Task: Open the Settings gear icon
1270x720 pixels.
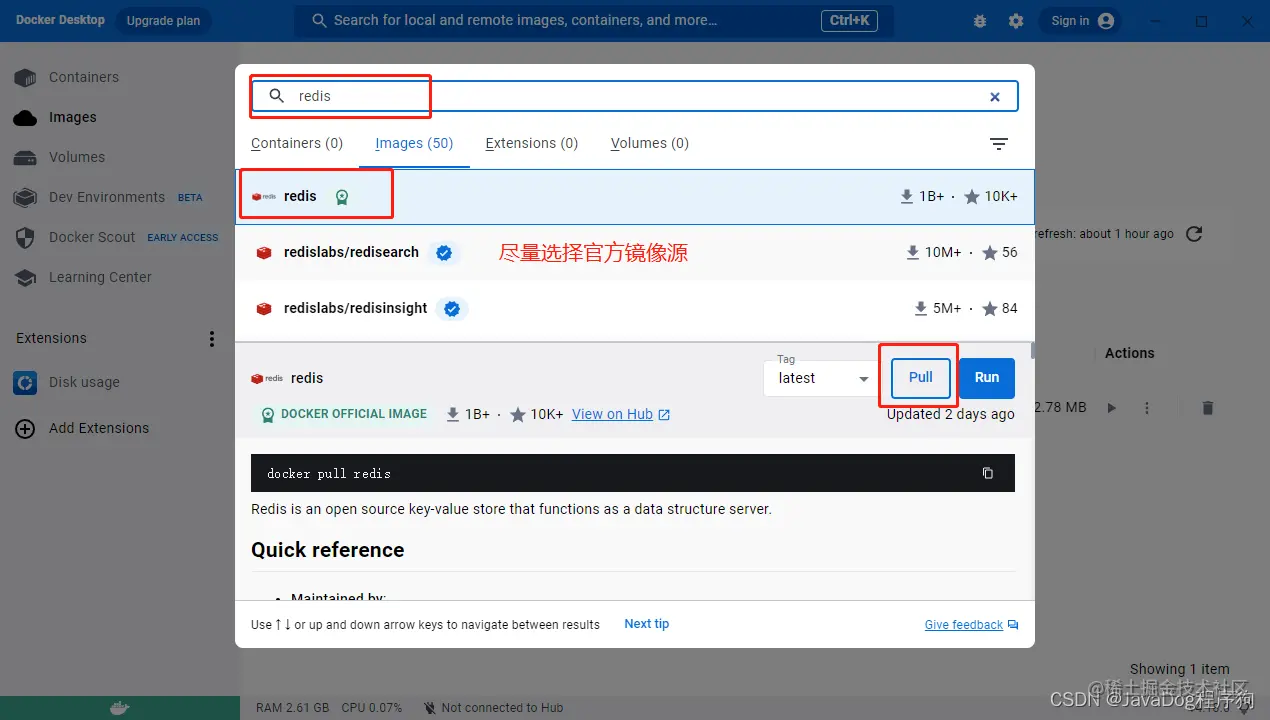Action: 1016,21
